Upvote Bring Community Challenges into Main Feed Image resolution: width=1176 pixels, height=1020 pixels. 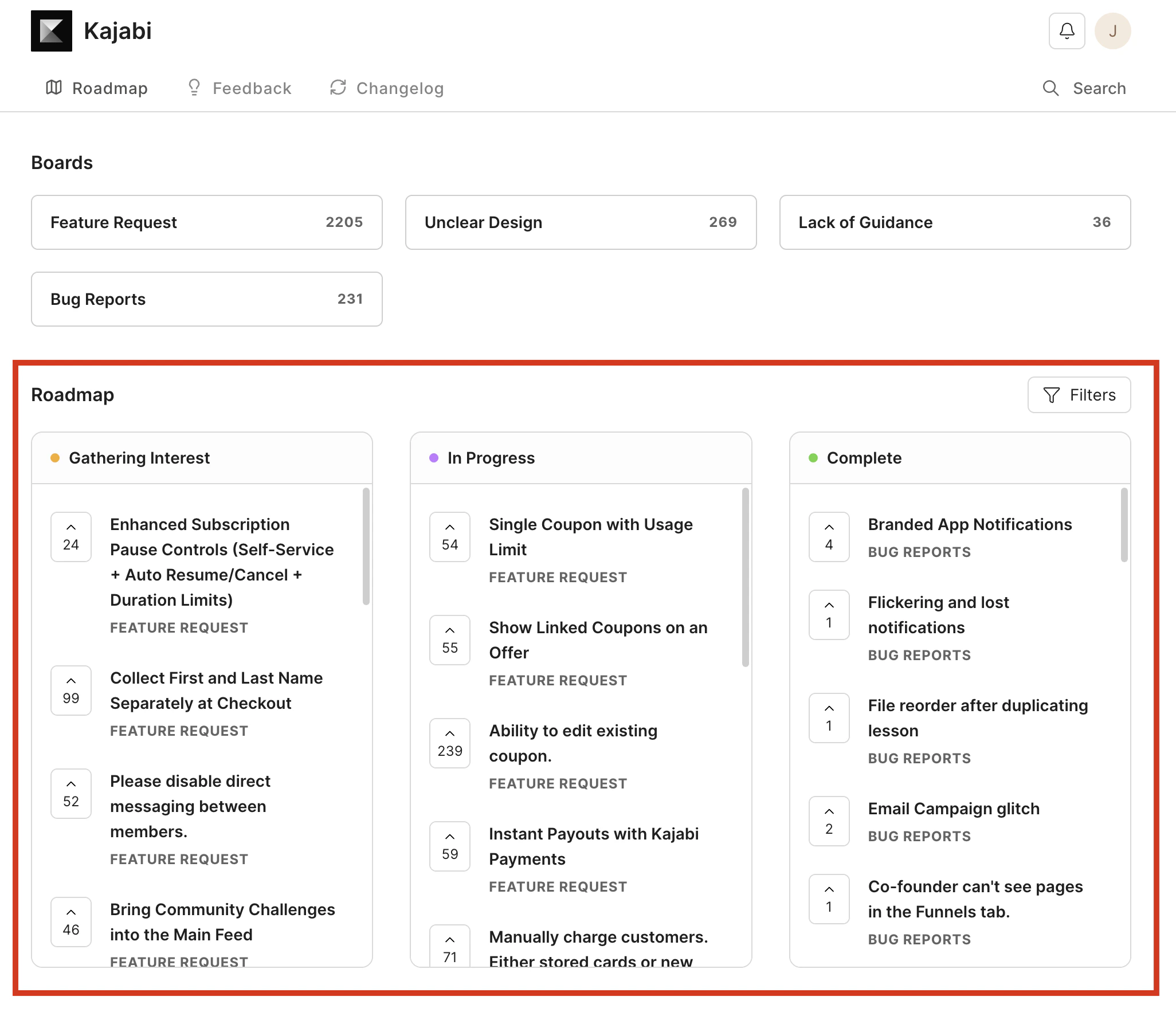tap(71, 922)
